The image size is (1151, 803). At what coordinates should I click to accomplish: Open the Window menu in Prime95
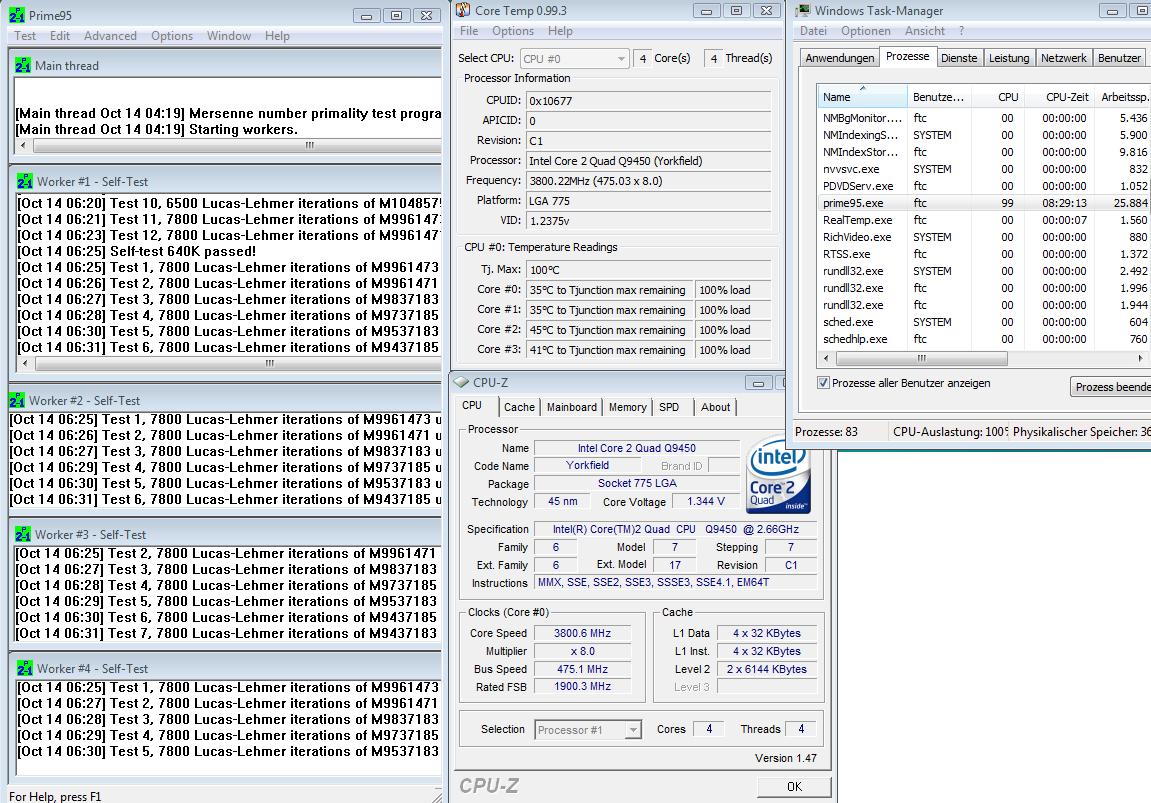229,36
